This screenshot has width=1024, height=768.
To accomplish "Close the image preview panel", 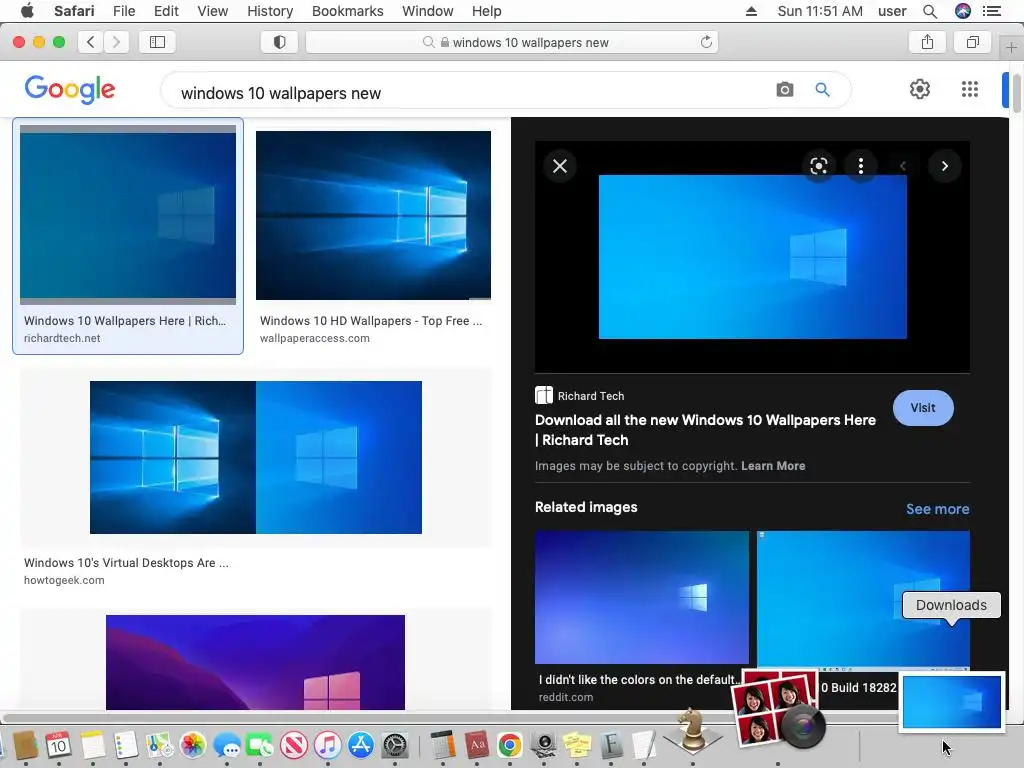I will click(x=560, y=166).
